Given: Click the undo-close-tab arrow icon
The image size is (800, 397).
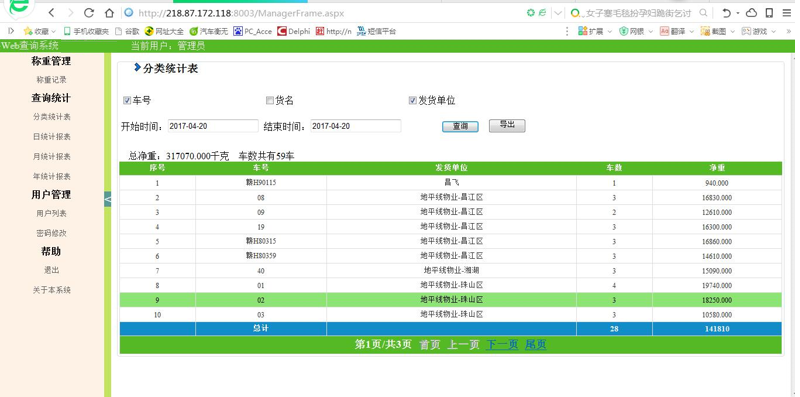Looking at the screenshot, I should [x=727, y=13].
